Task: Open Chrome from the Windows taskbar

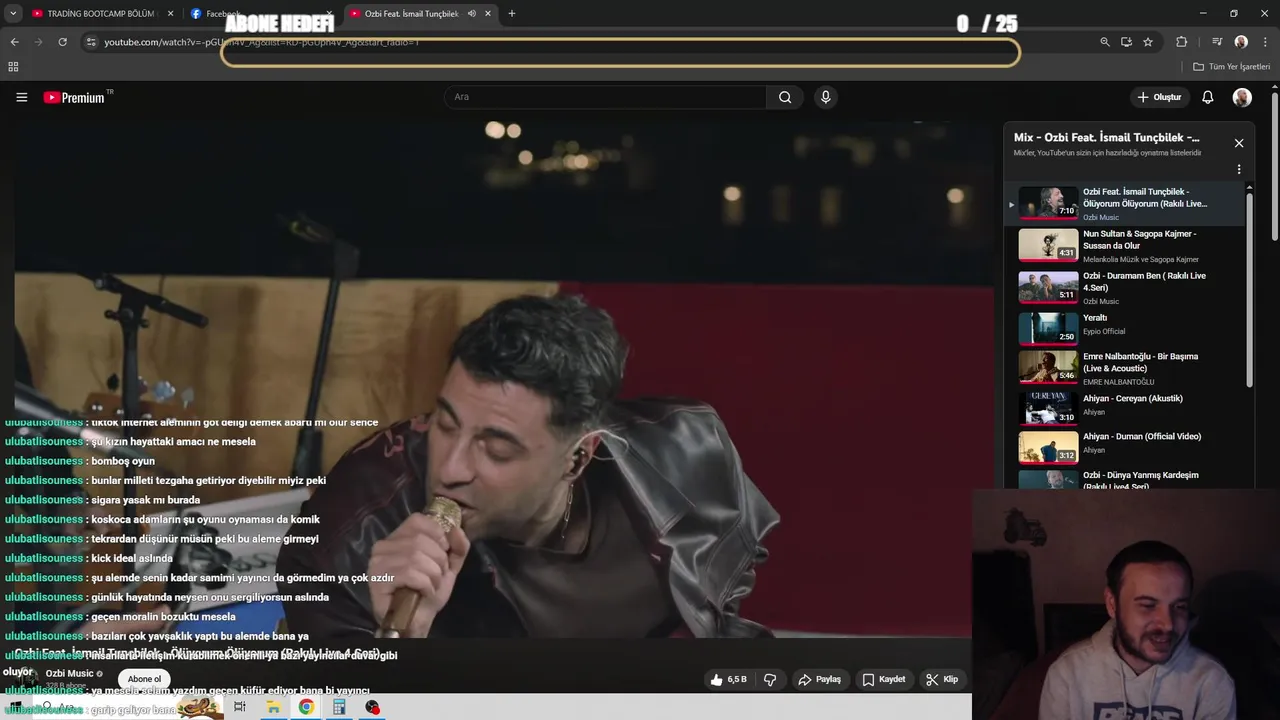Action: [306, 707]
